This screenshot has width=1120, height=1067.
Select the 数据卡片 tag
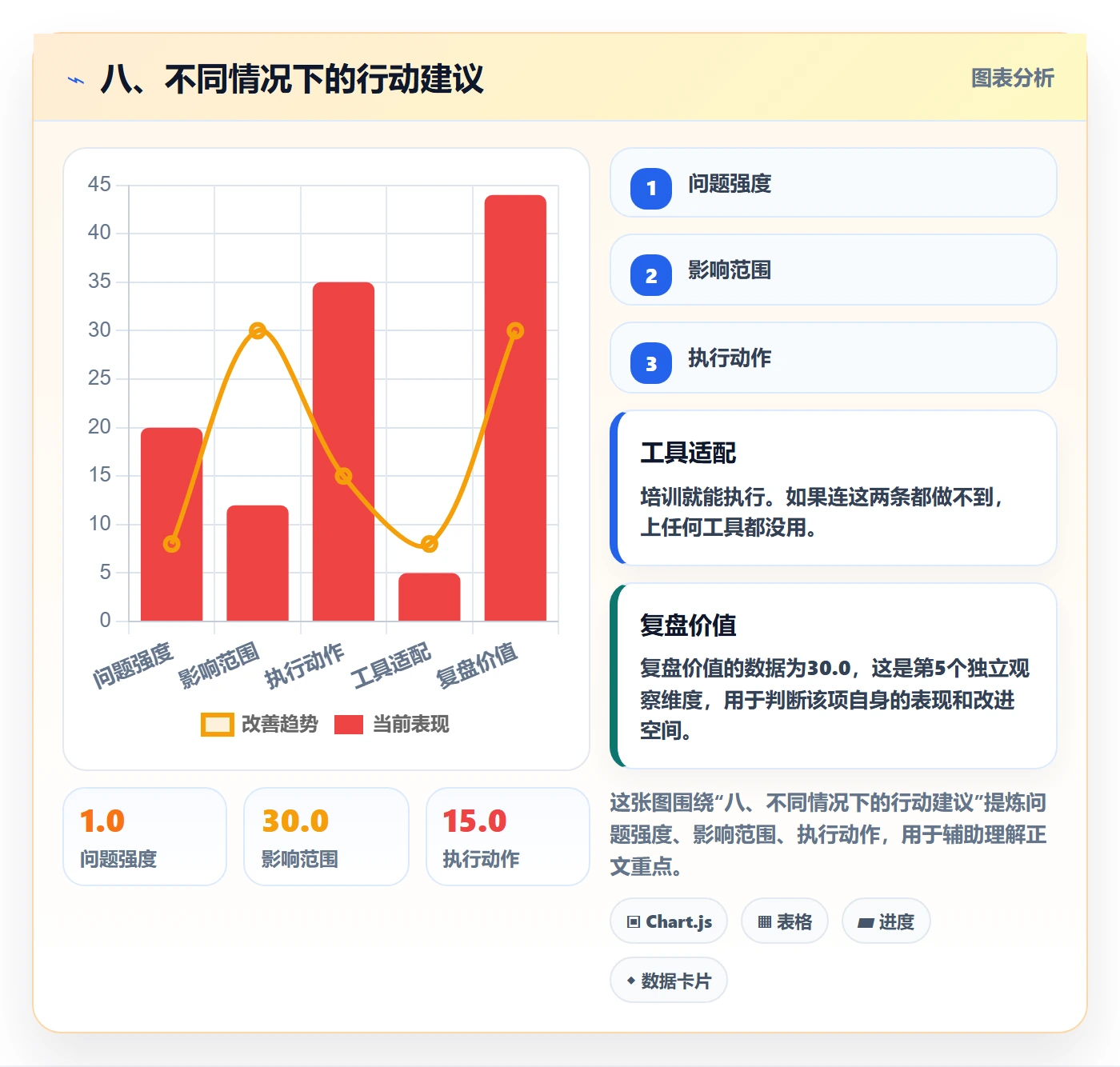tap(669, 981)
